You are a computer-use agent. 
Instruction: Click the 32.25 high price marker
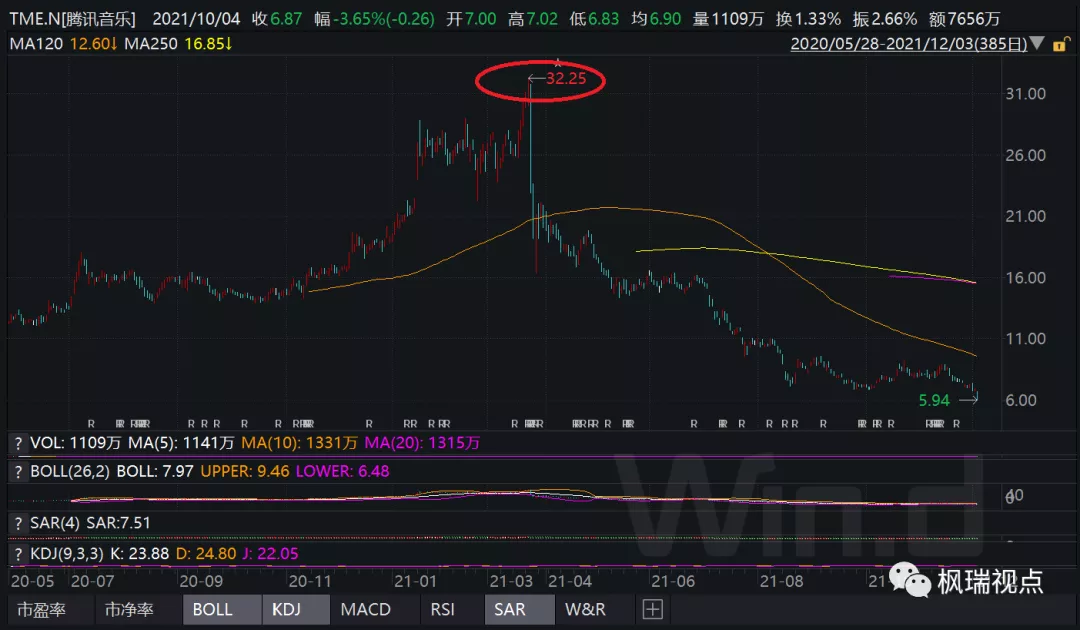(x=566, y=78)
